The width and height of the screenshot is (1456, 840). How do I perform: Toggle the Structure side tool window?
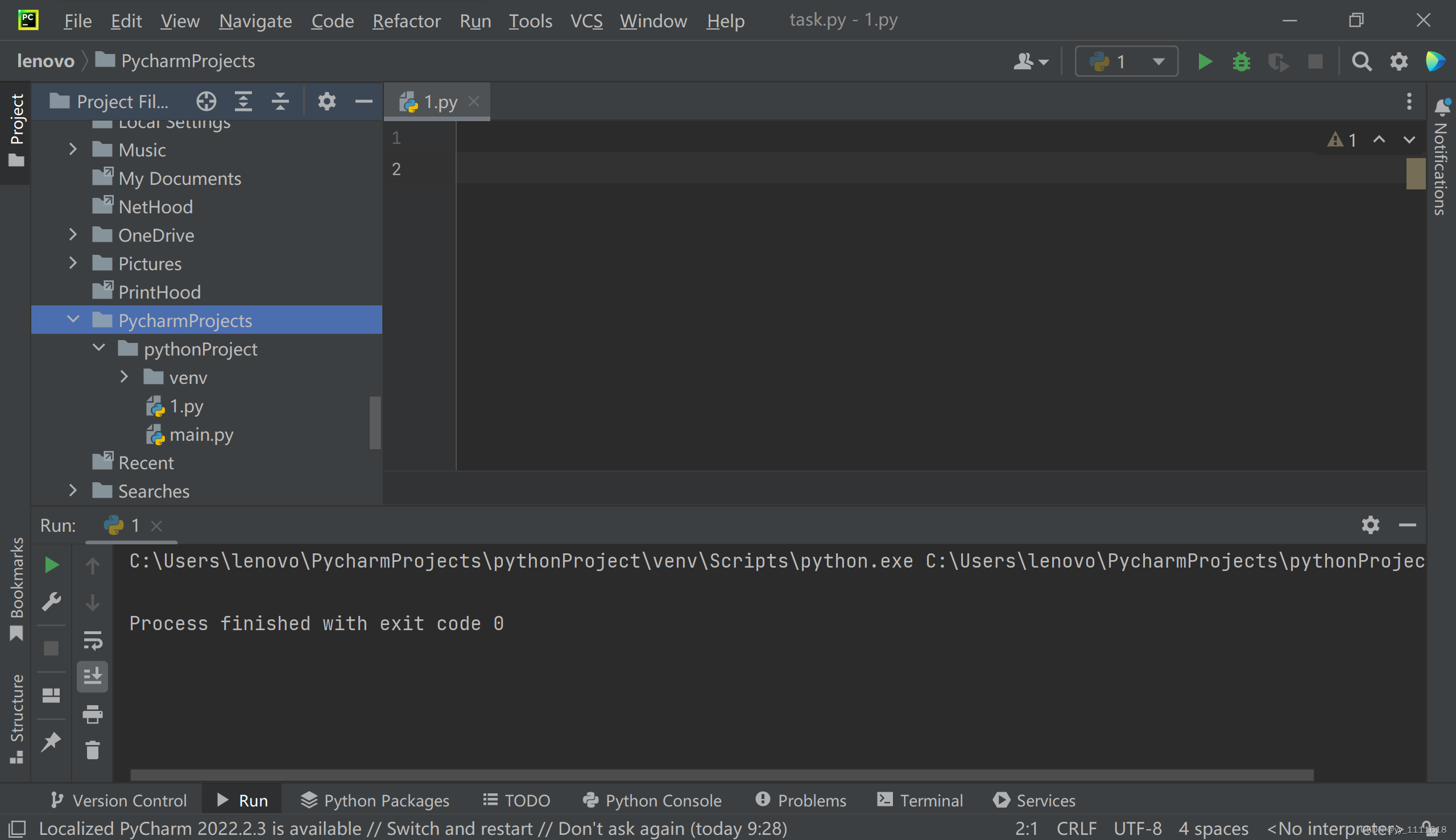[16, 719]
